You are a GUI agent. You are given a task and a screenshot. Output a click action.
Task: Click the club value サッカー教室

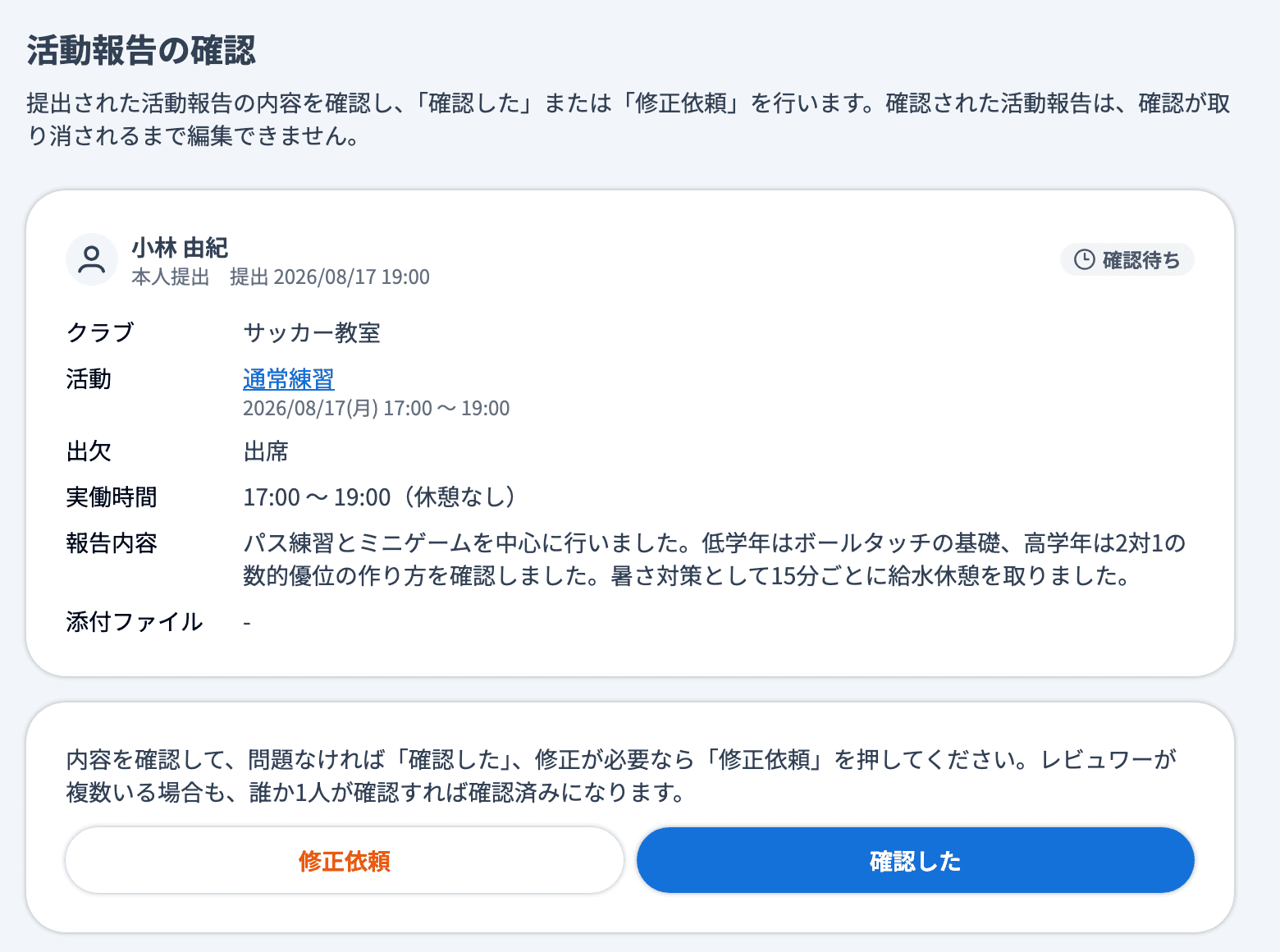[x=312, y=333]
